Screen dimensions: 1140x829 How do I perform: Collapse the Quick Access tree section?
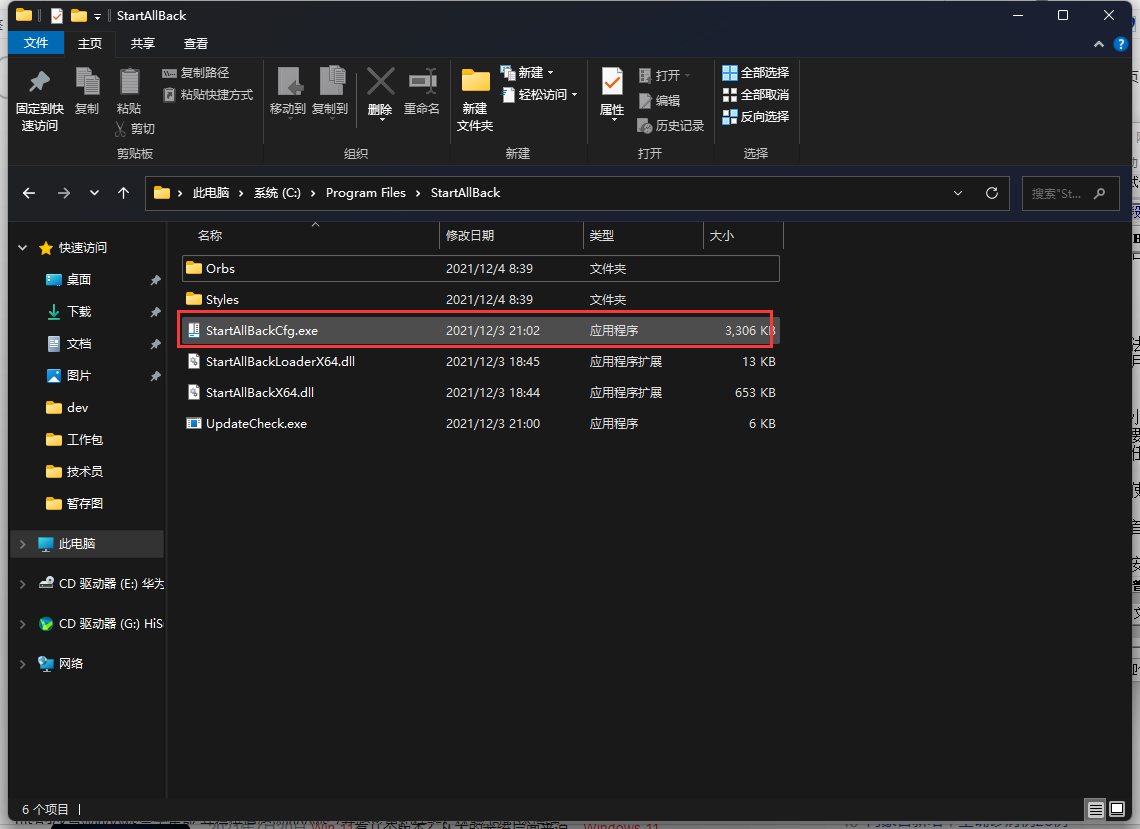pos(23,248)
